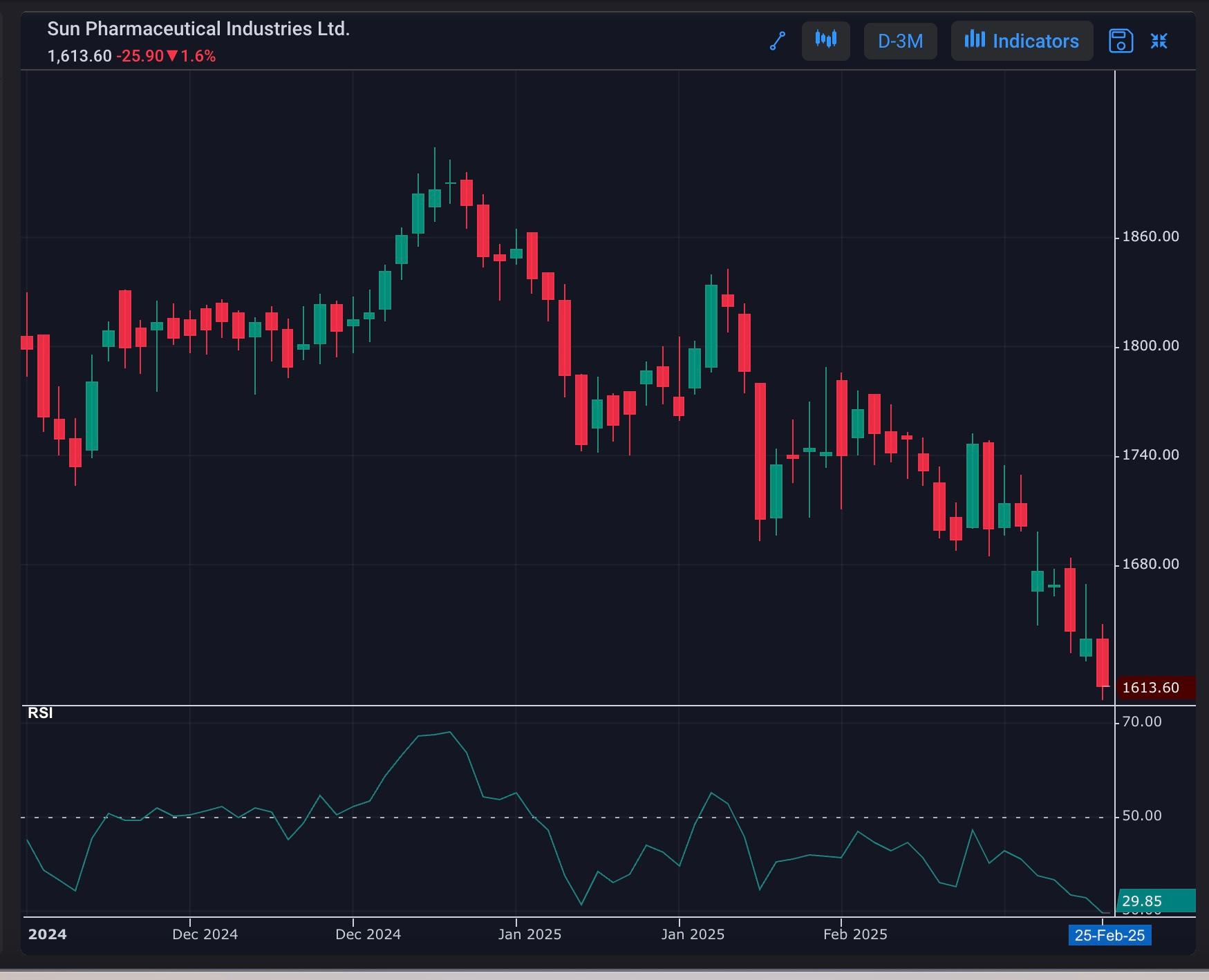Click the Feb 2025 date axis label
Image resolution: width=1209 pixels, height=980 pixels.
855,934
